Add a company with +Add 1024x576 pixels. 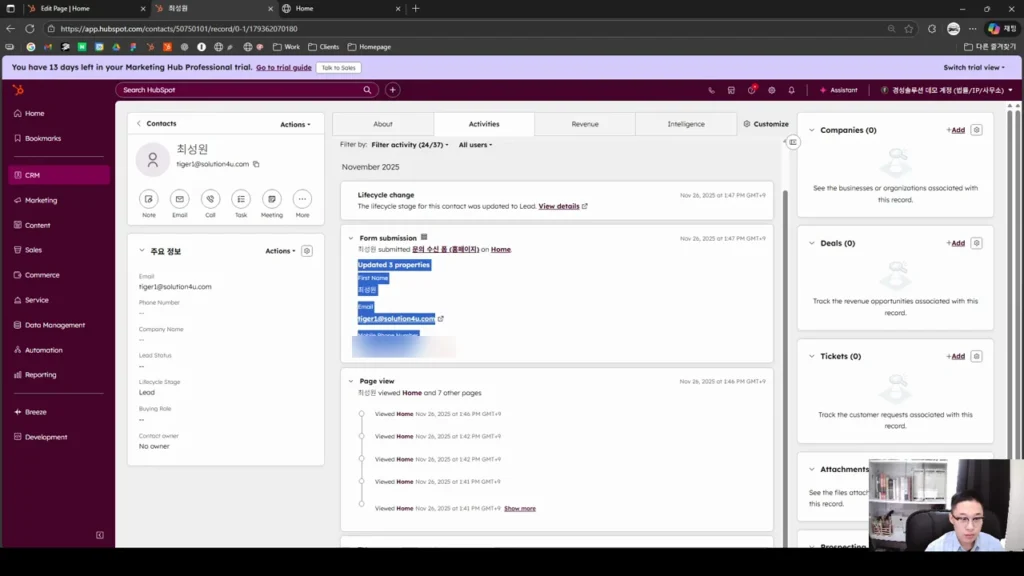(955, 130)
